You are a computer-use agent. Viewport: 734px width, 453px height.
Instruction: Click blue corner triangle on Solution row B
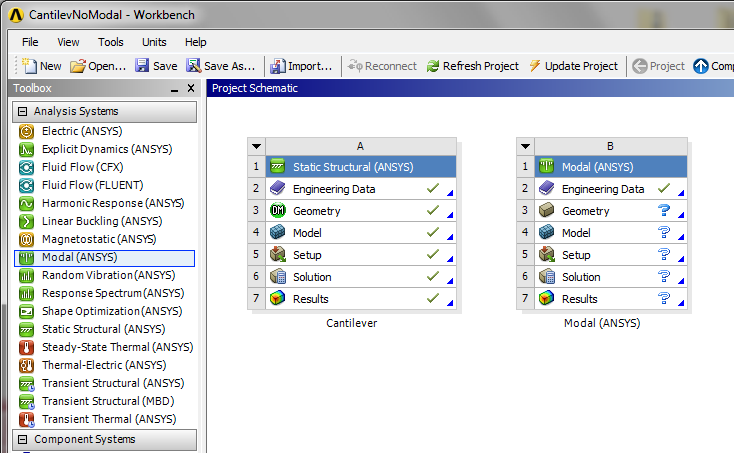click(681, 281)
